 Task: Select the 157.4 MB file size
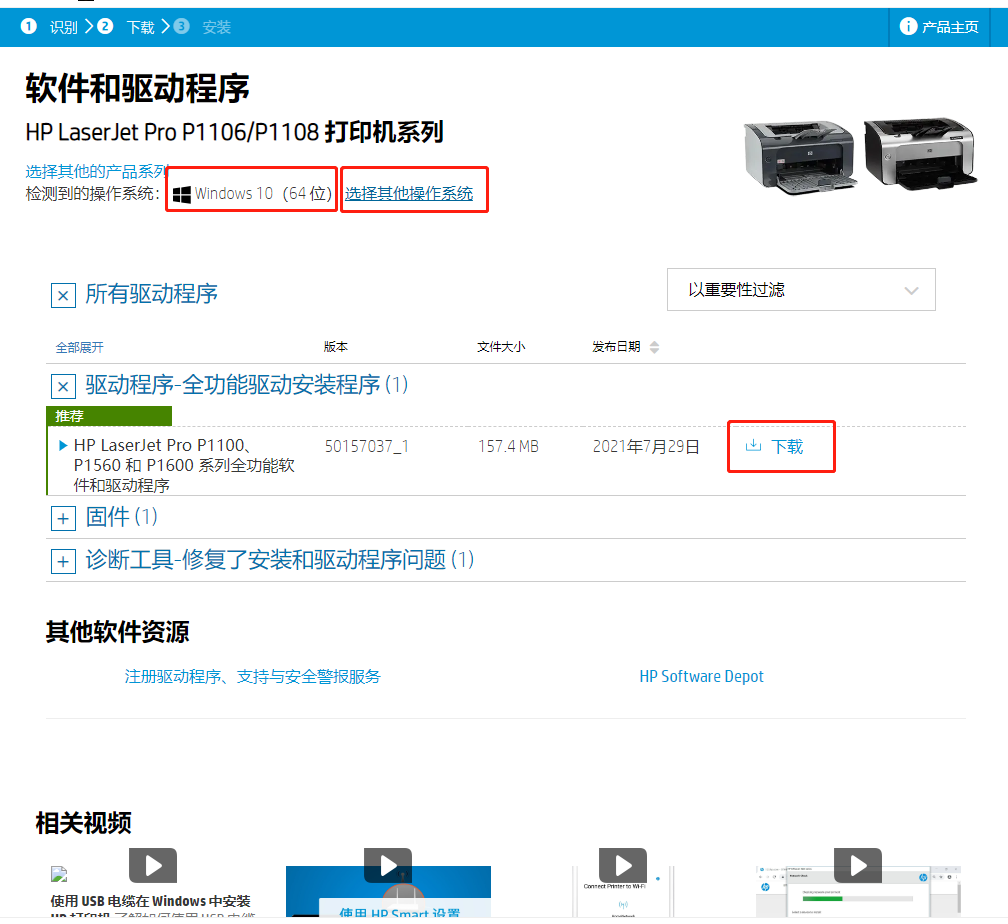pos(508,446)
